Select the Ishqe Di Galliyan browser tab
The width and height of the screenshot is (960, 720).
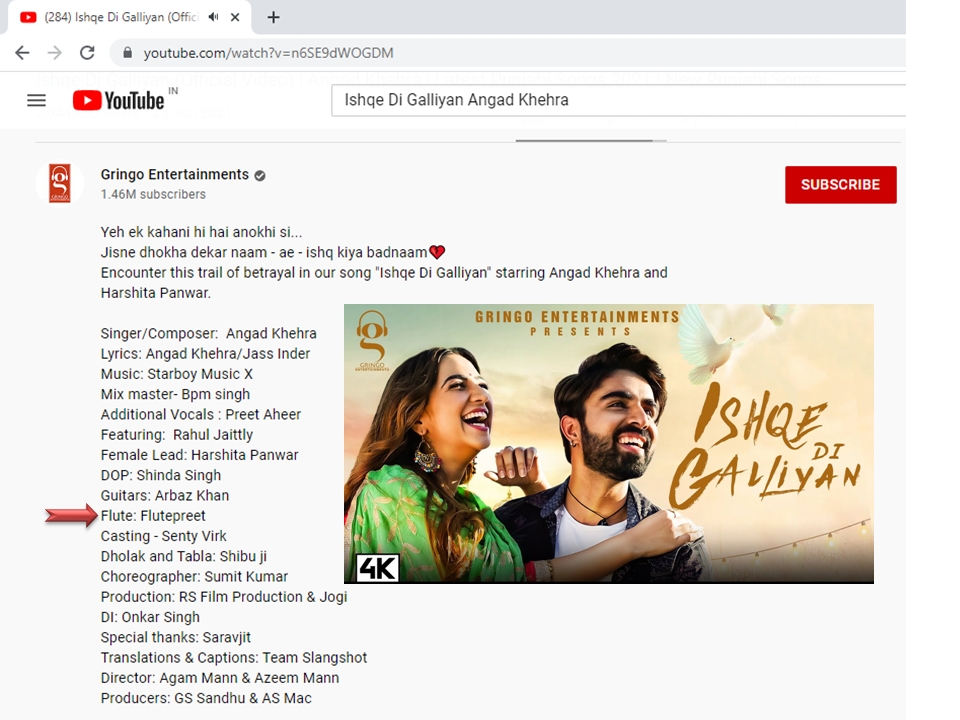click(x=110, y=17)
